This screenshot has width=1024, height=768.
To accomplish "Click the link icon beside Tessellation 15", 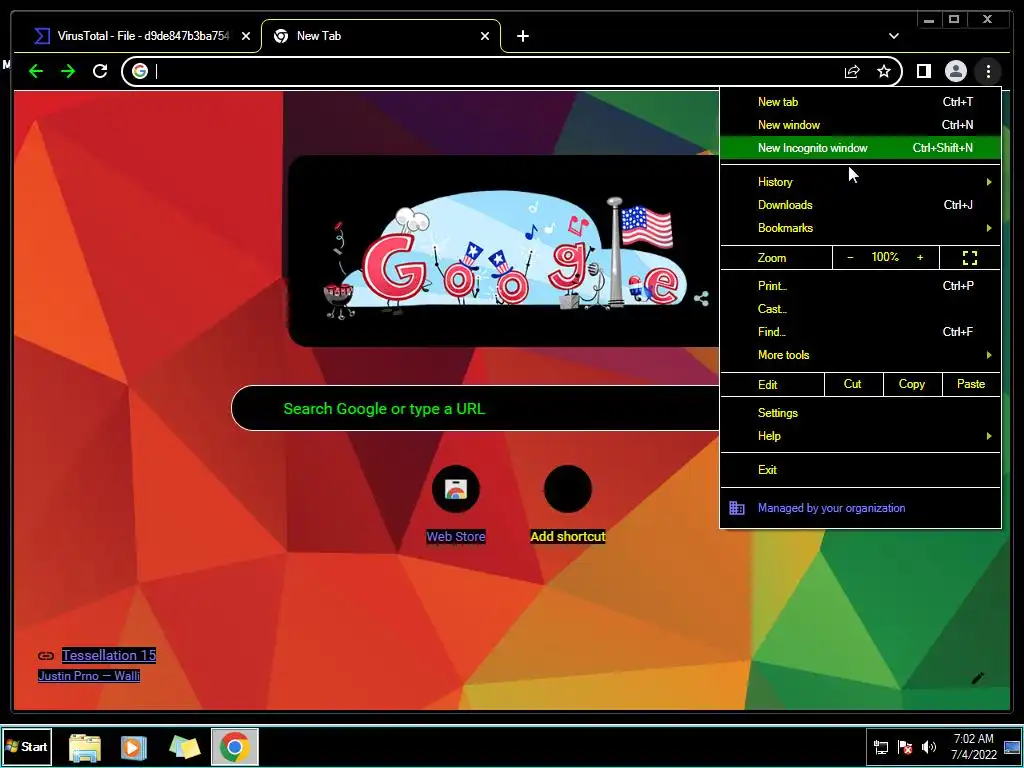I will (x=46, y=656).
